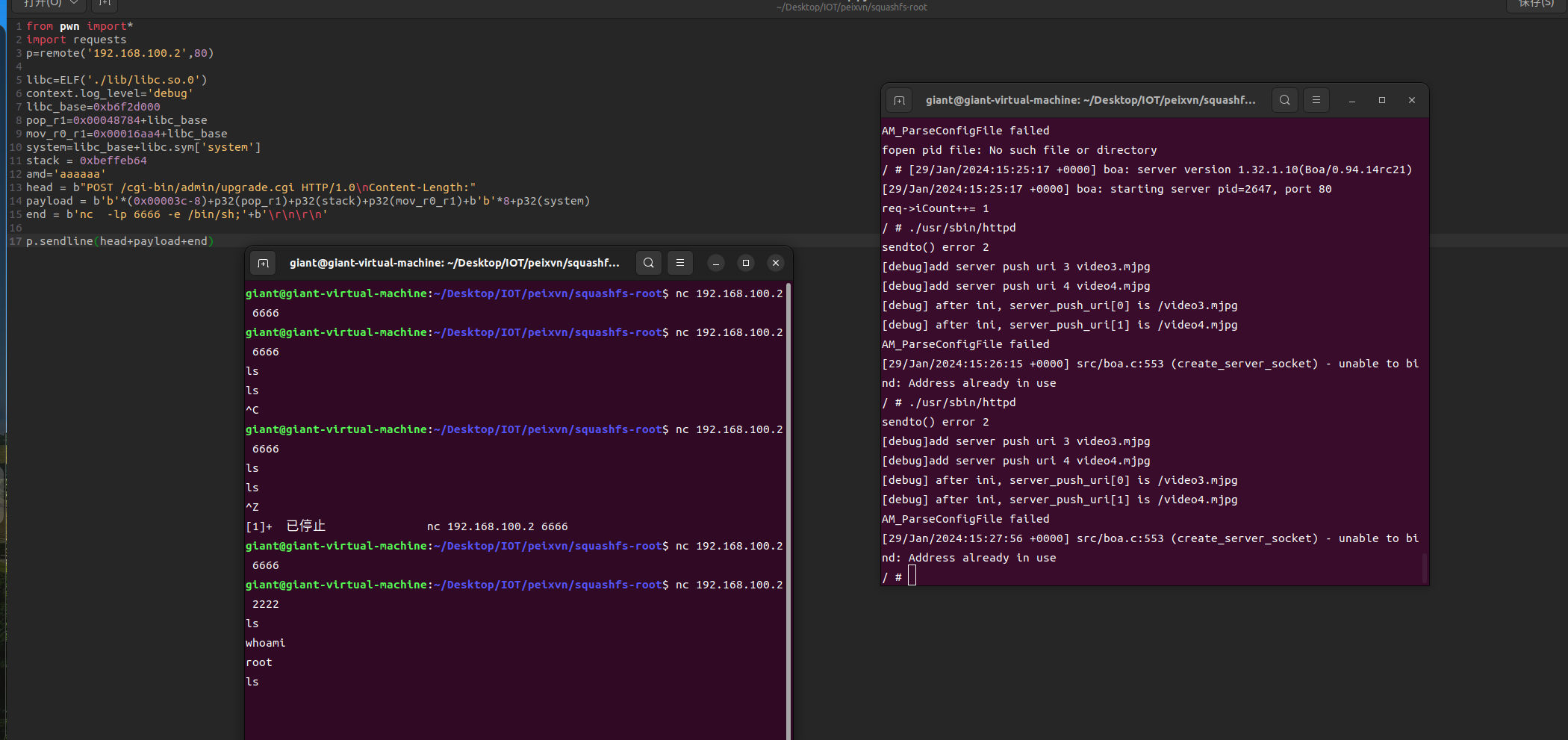Viewport: 1568px width, 740px height.
Task: Click the '^C' line in front terminal
Action: 252,410
